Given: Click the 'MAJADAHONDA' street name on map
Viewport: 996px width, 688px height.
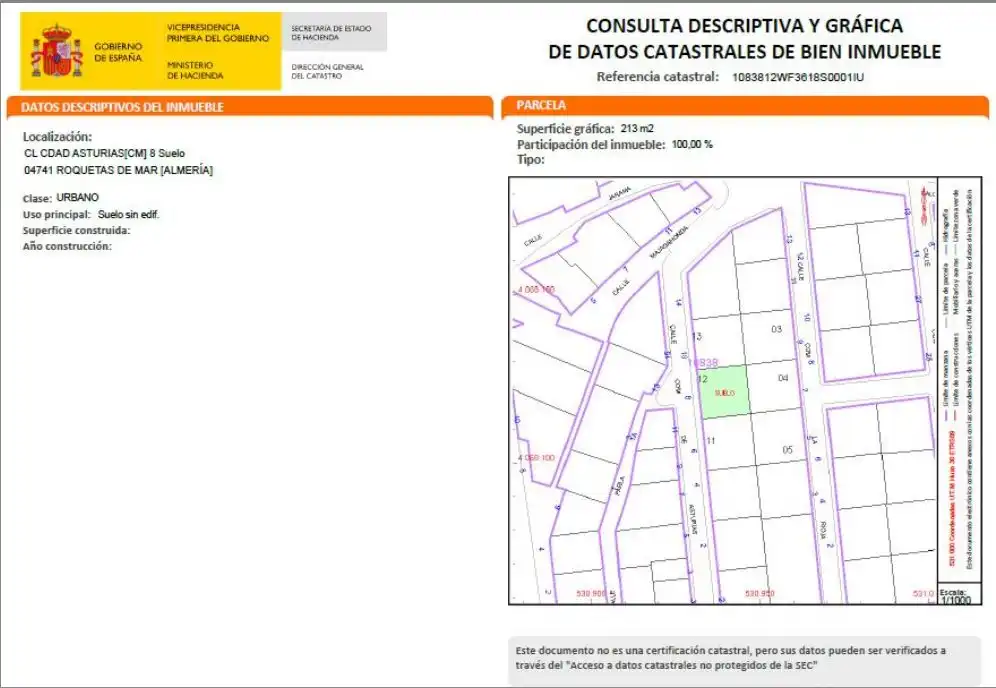Looking at the screenshot, I should point(669,241).
